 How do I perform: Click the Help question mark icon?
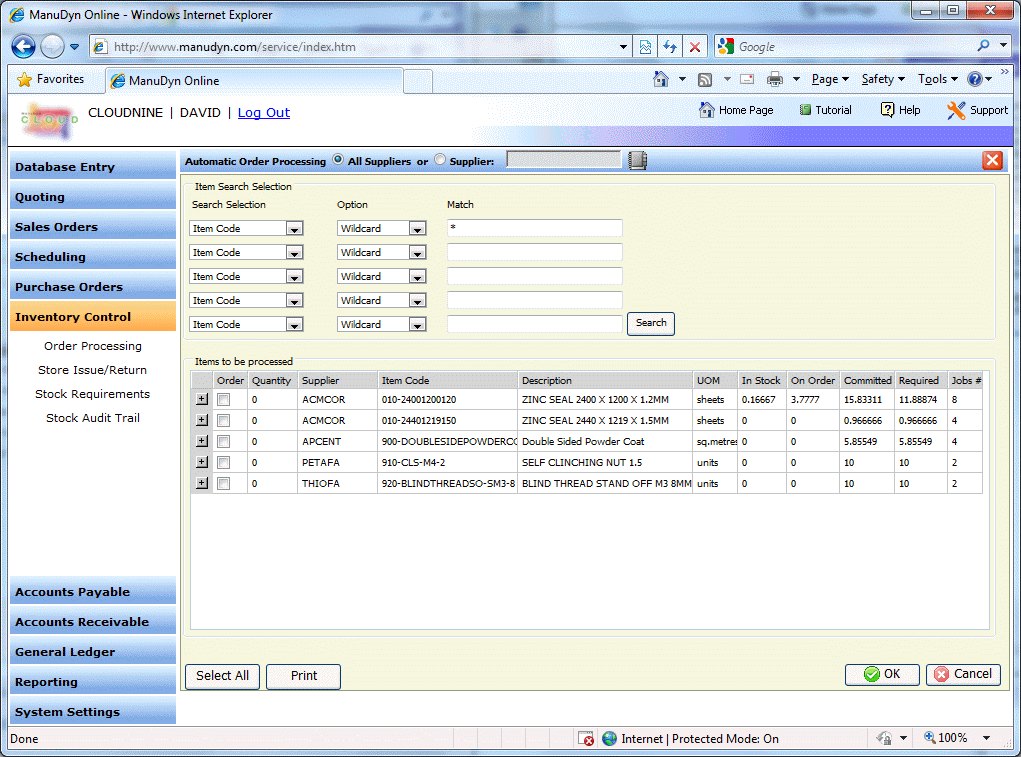887,110
